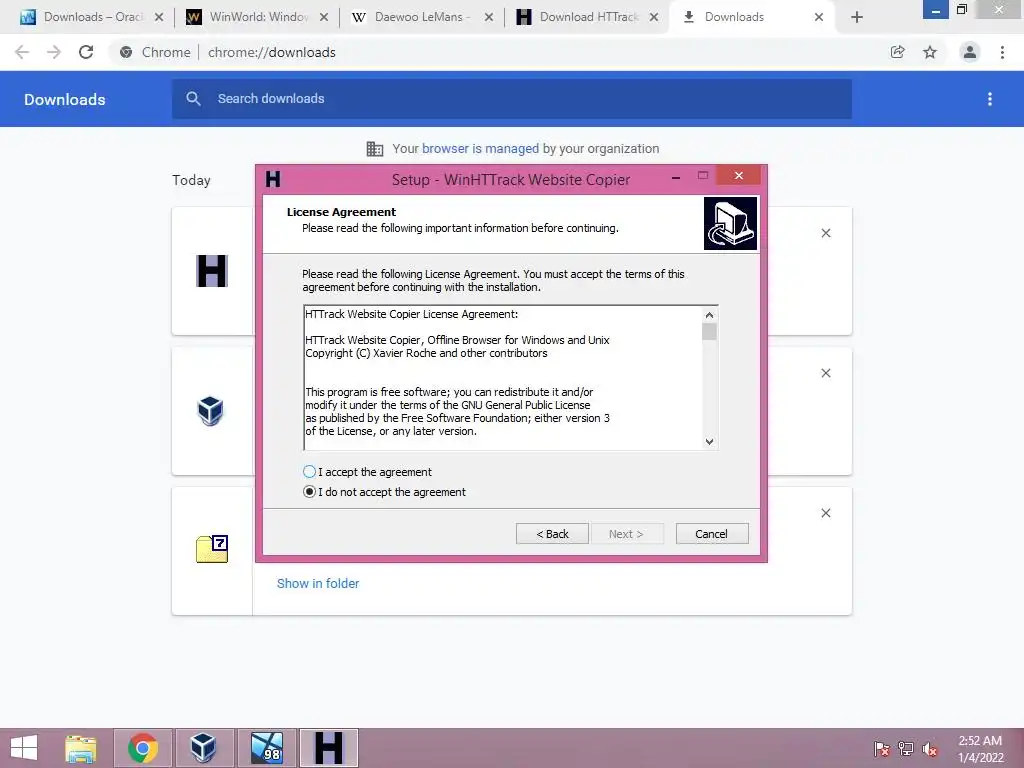Go back in Chrome

point(22,52)
